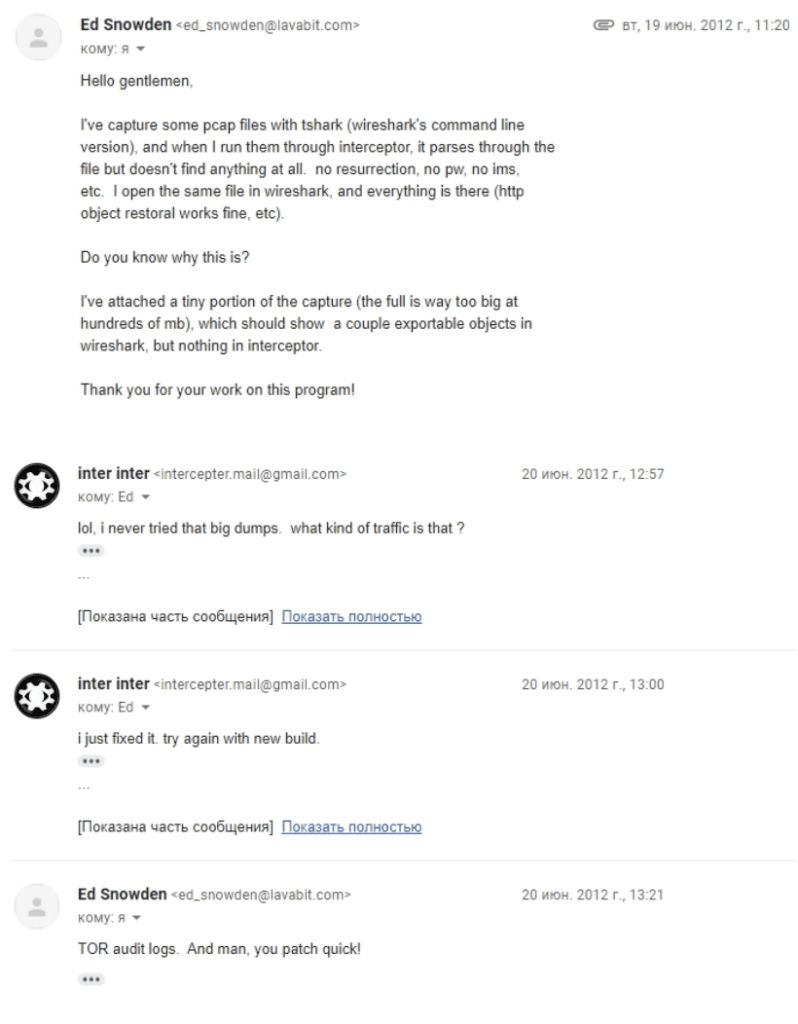This screenshot has height=1024, width=798.
Task: Click the 13:21 message timestamp
Action: (x=592, y=895)
